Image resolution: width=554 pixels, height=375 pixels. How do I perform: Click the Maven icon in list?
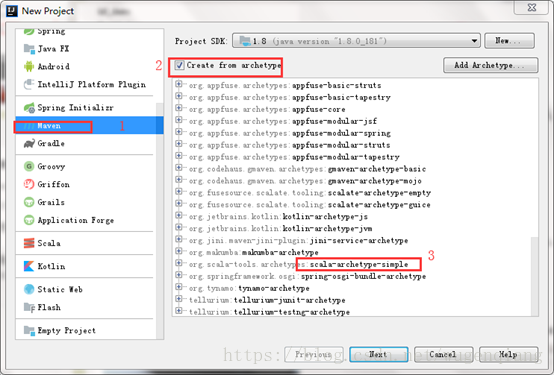point(29,126)
